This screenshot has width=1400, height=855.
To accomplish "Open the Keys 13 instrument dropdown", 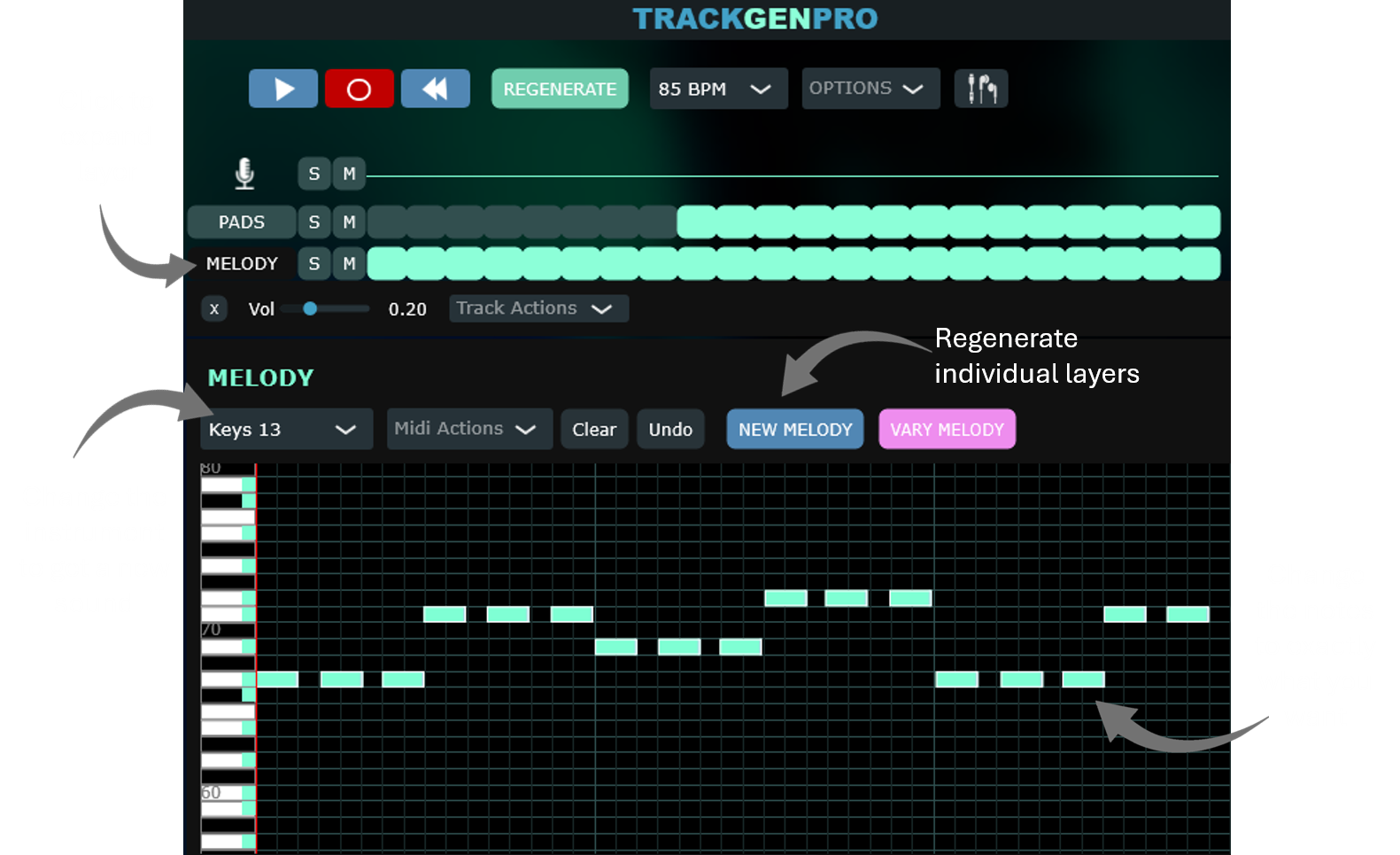I will (285, 430).
